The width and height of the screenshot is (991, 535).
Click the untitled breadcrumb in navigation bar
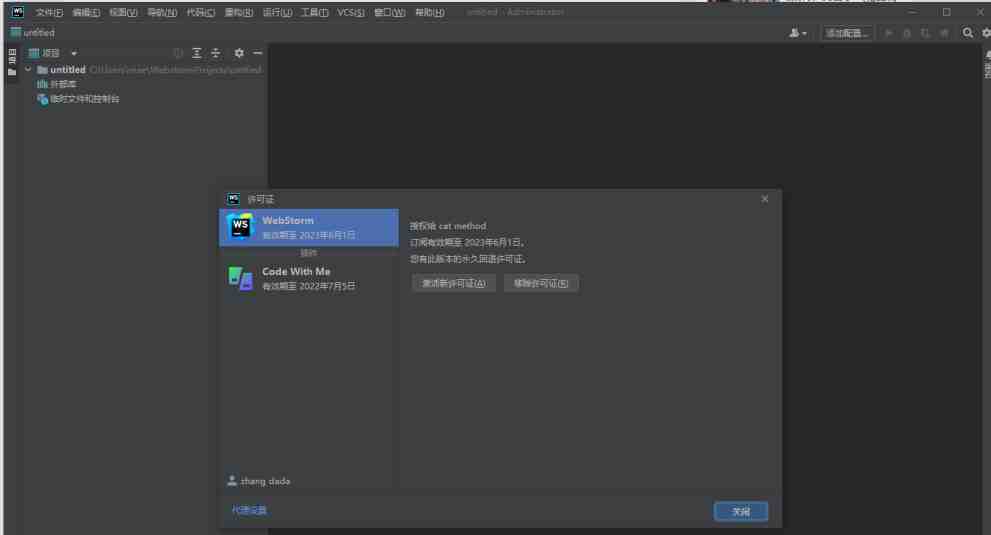(x=33, y=33)
